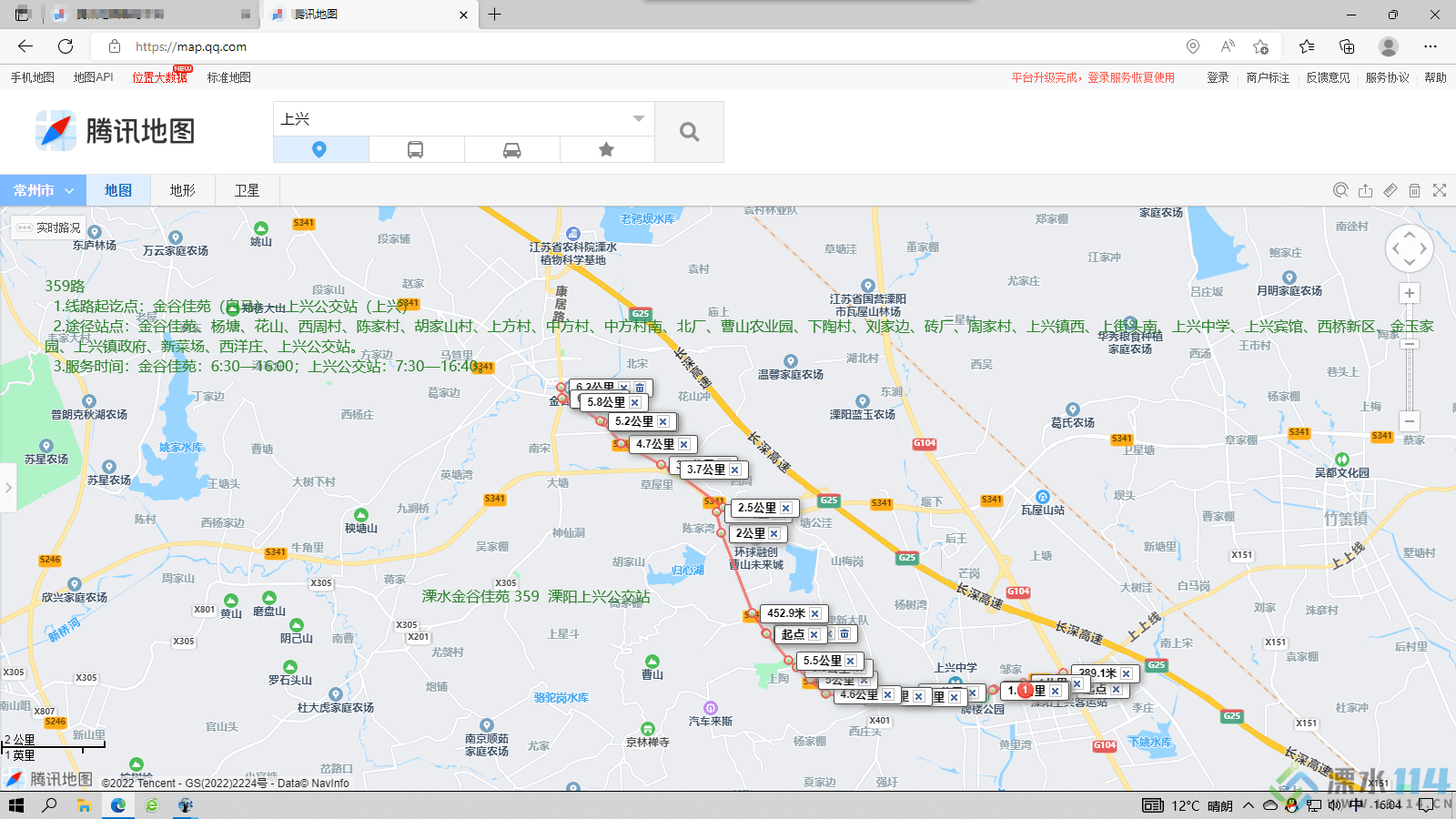Screen dimensions: 1456x819
Task: Click the trash clear-map icon
Action: coord(1414,190)
